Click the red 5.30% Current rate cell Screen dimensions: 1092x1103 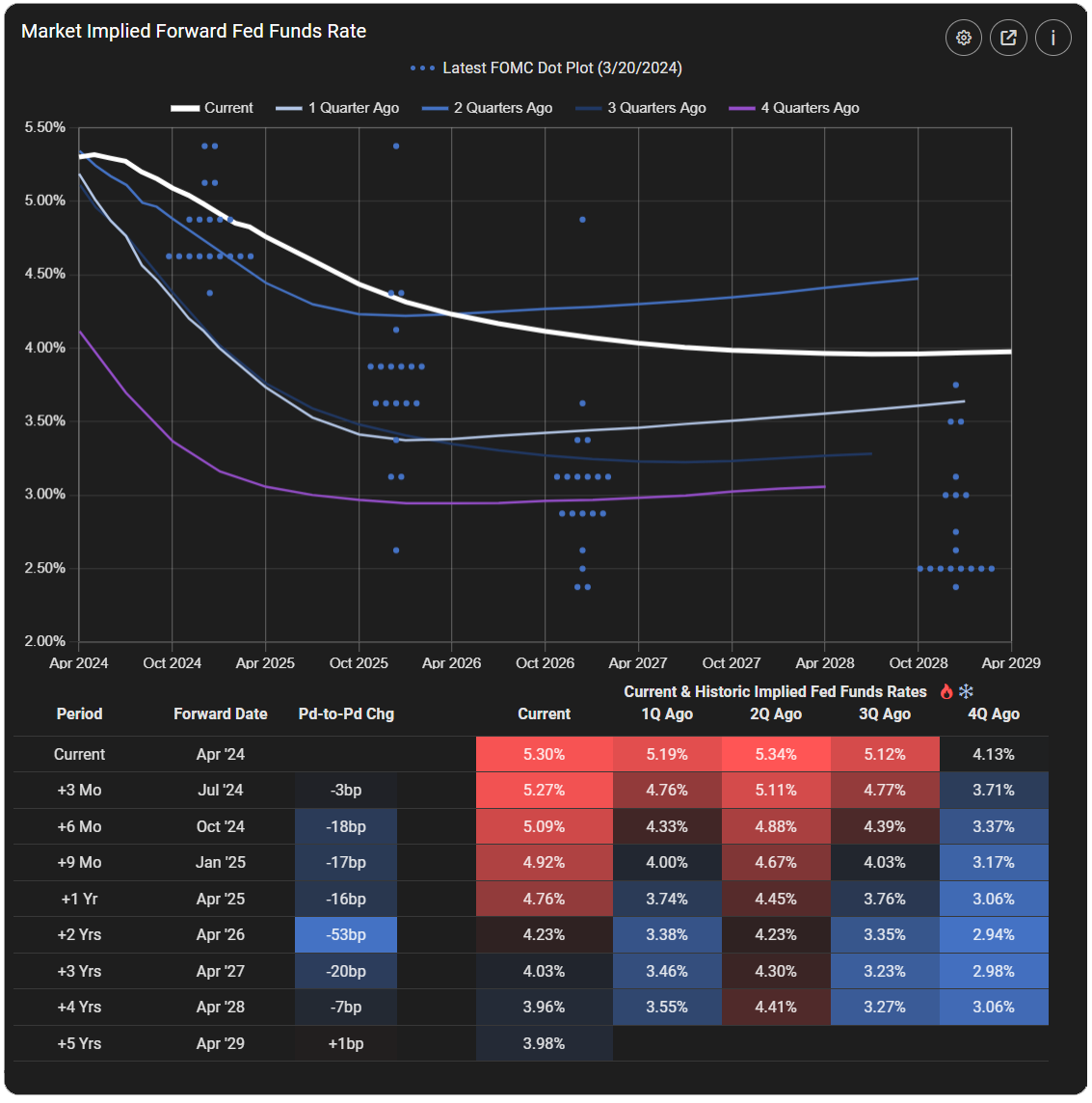pos(544,754)
